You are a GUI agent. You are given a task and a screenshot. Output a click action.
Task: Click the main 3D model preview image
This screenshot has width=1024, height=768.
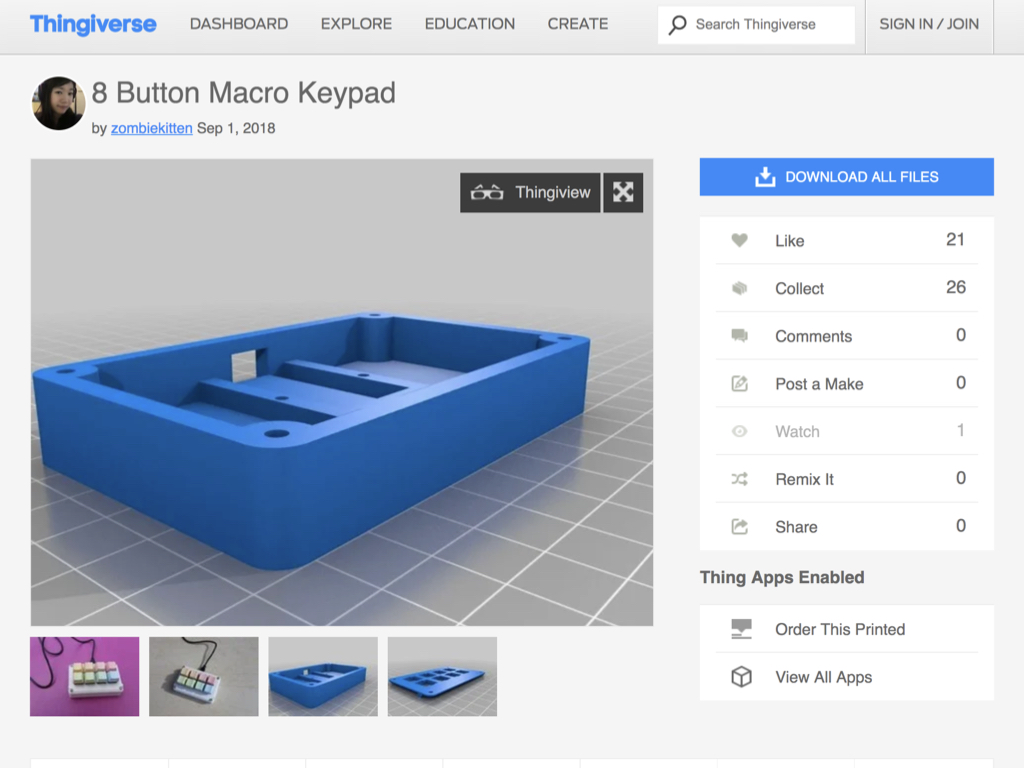click(x=342, y=392)
